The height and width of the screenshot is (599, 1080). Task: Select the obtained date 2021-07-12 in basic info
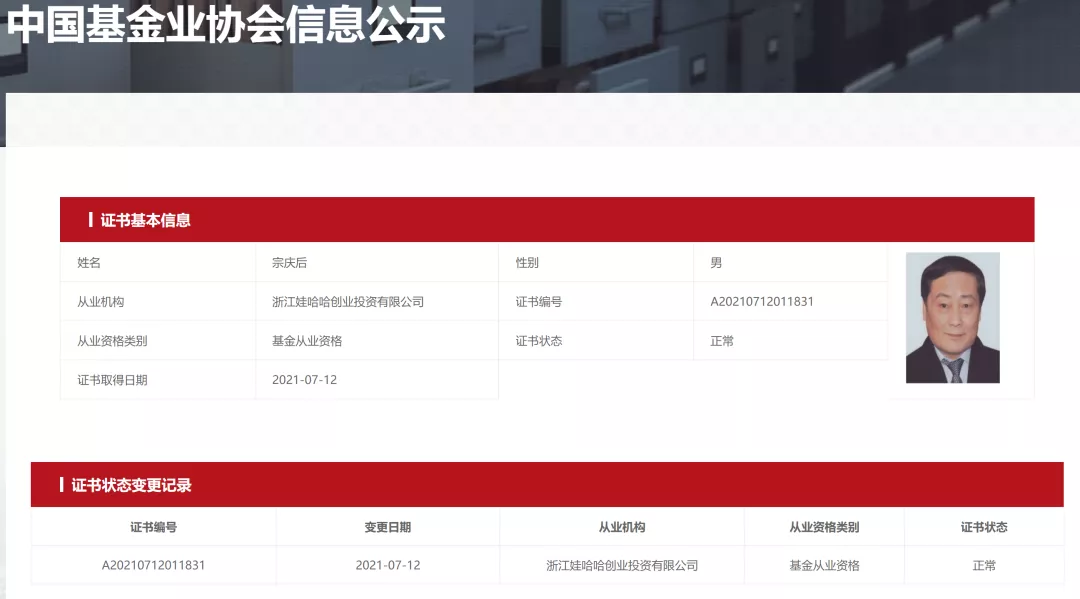(x=304, y=380)
